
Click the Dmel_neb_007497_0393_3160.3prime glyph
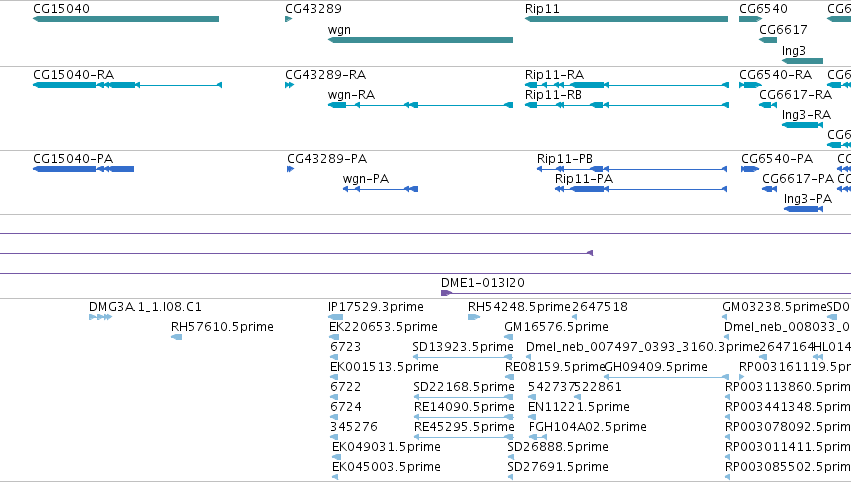point(529,357)
